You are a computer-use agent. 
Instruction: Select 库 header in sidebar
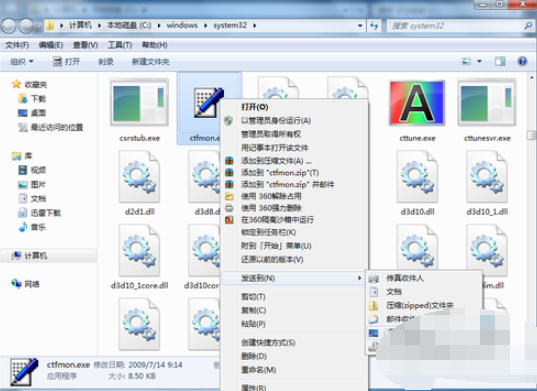tap(22, 156)
